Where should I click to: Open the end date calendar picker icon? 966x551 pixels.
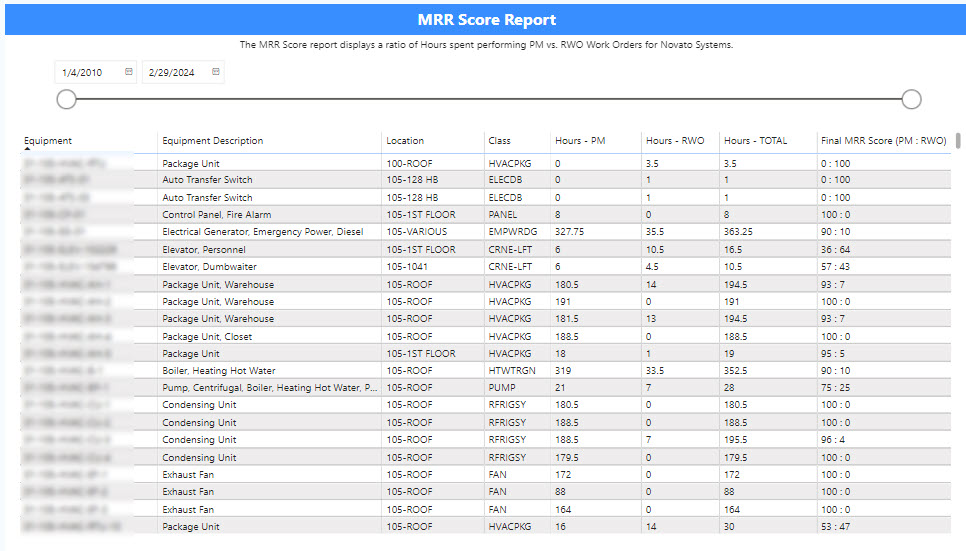coord(216,72)
